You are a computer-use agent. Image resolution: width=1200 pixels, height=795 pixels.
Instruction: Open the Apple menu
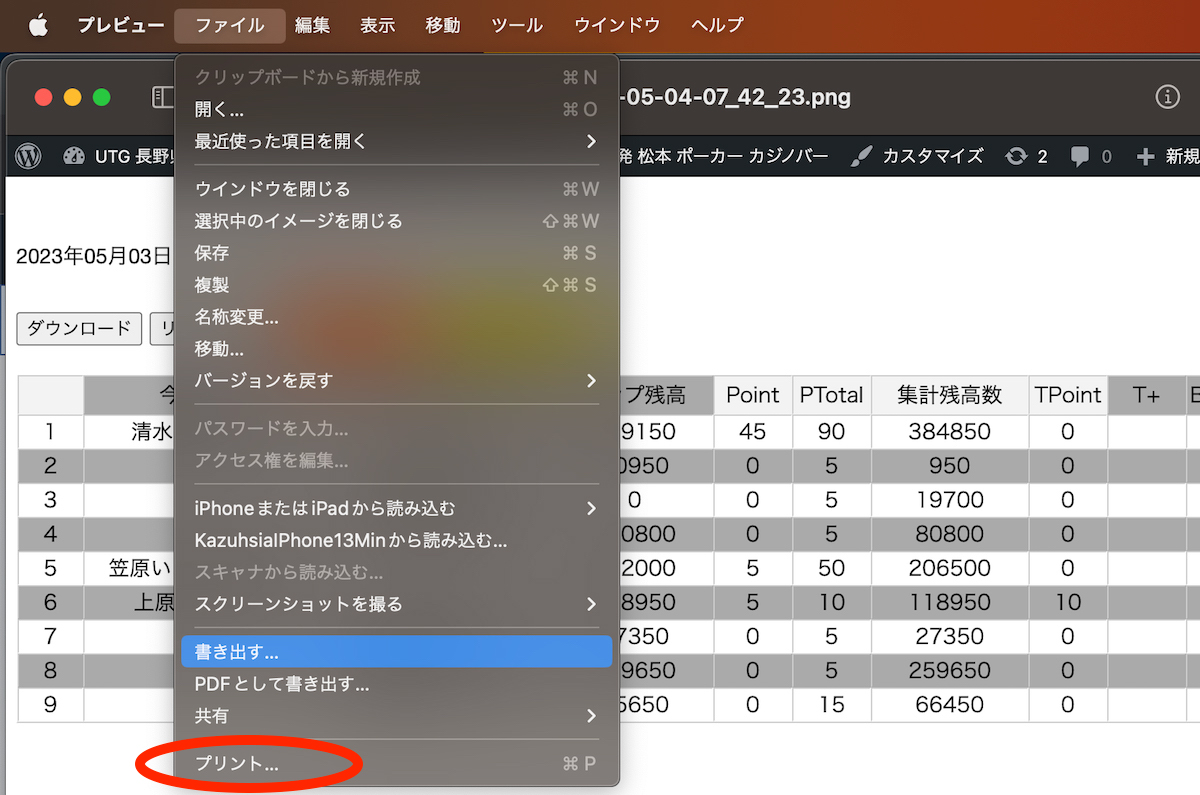[38, 25]
